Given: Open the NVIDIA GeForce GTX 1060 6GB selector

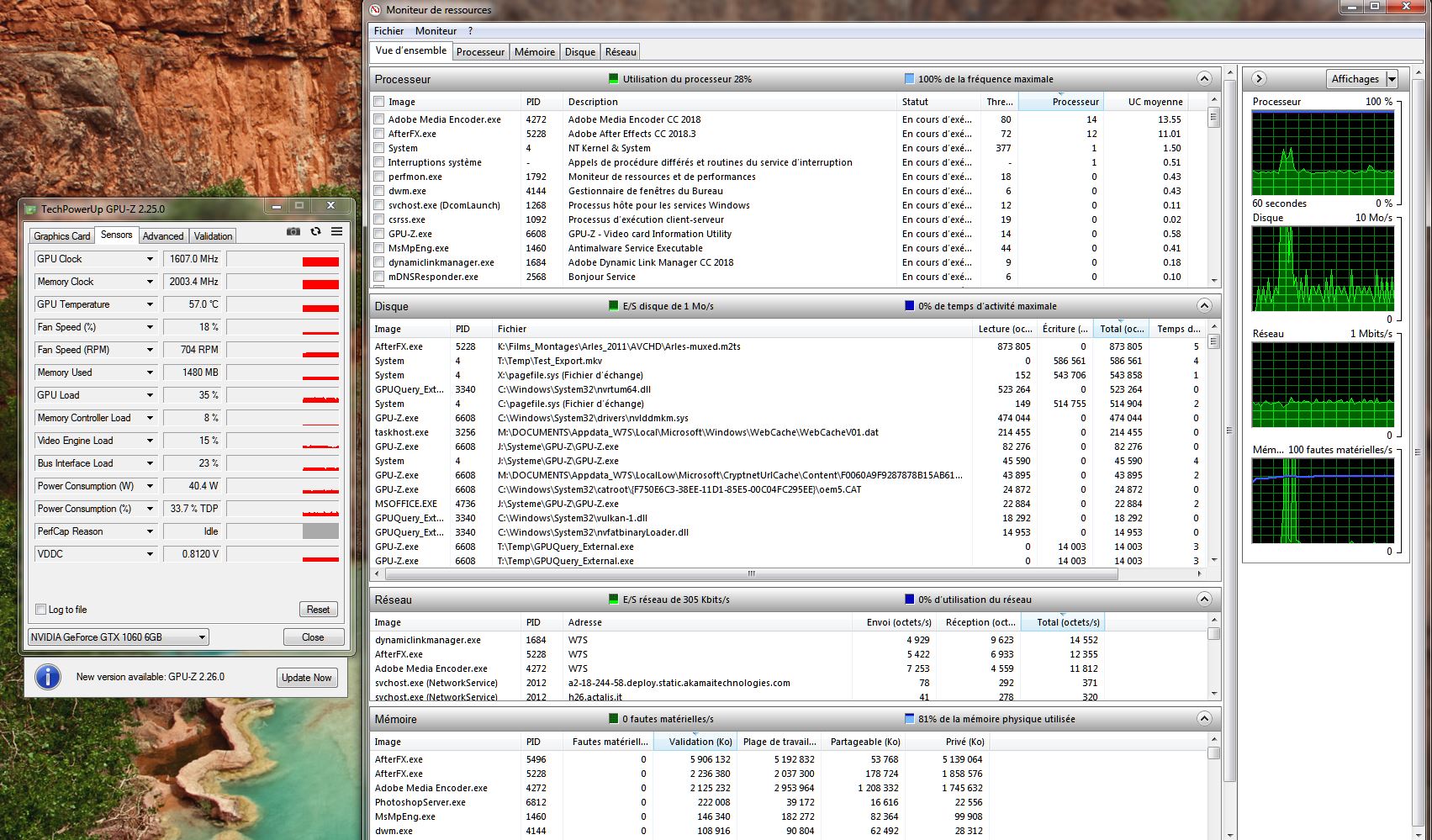Looking at the screenshot, I should tap(119, 637).
